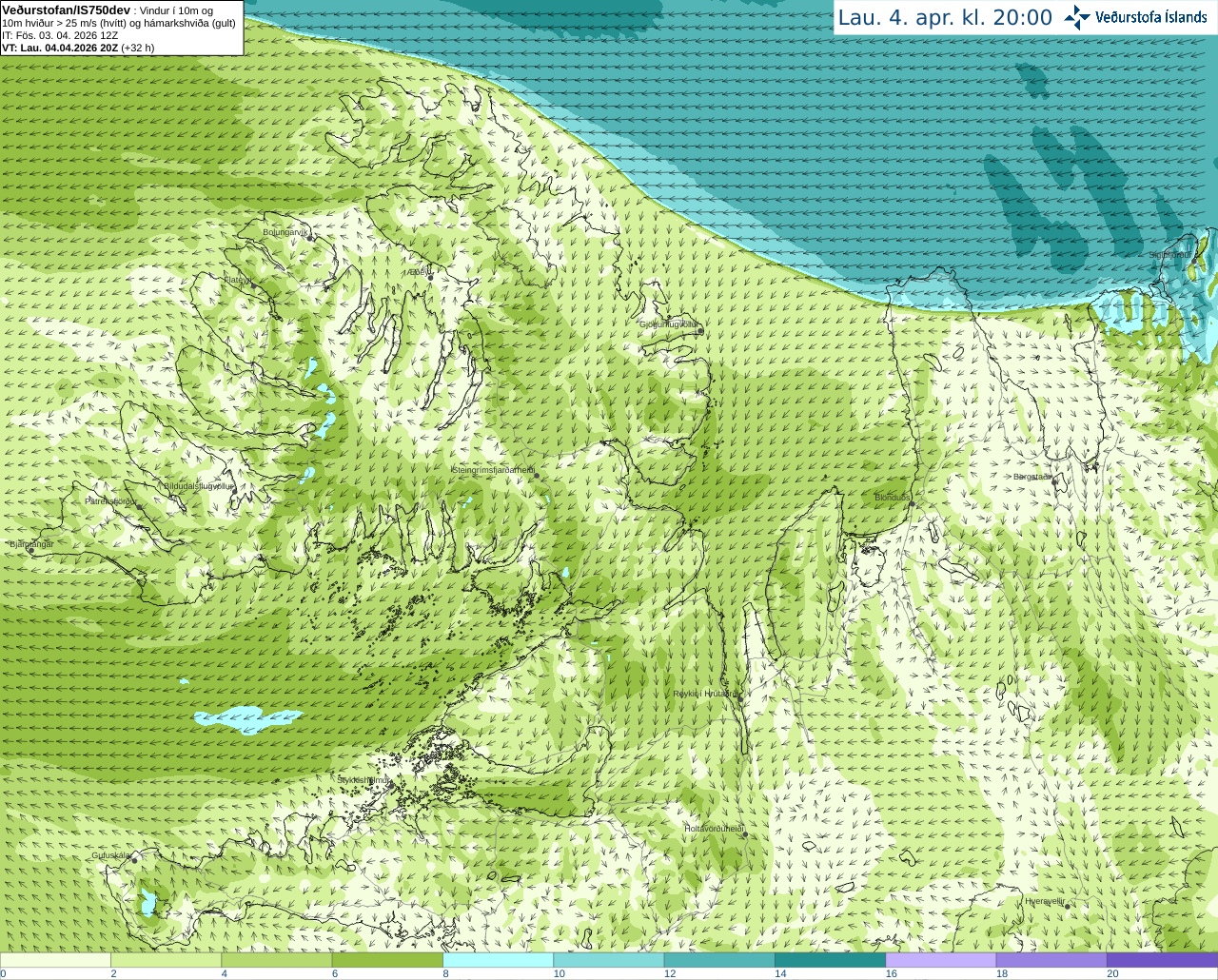Click the Hveravellir station dot

[1068, 906]
